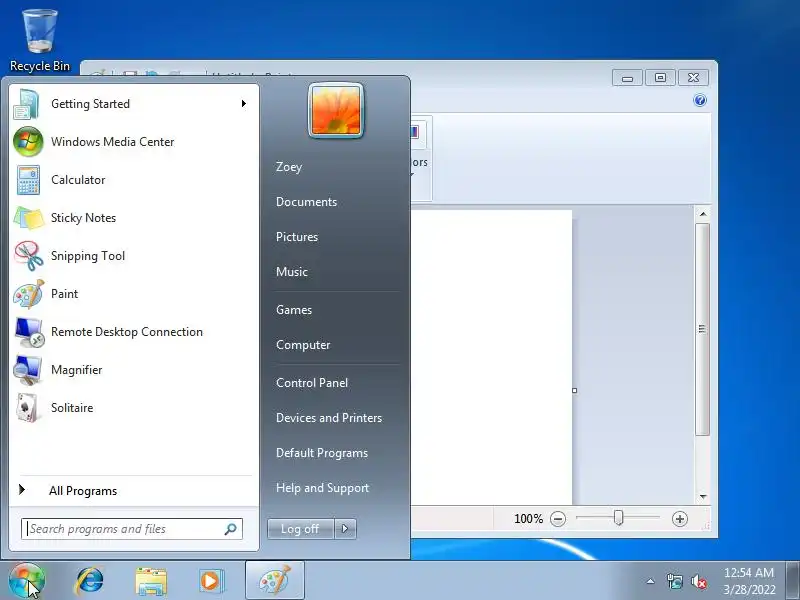
Task: Open Sticky Notes
Action: [x=134, y=218]
